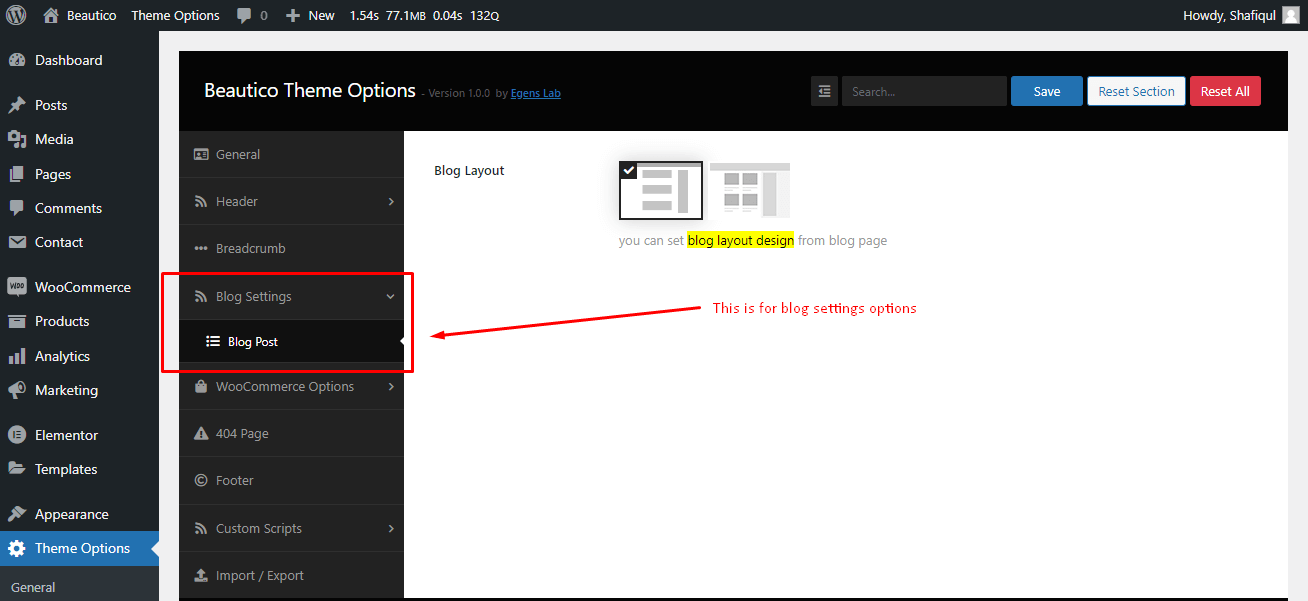Click the plus icon beside New
Viewport: 1308px width, 601px height.
tap(292, 16)
